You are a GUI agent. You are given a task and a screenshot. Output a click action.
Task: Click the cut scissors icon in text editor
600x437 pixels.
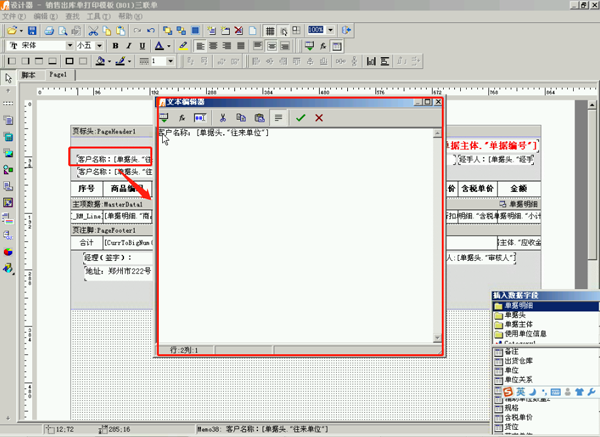(x=222, y=118)
